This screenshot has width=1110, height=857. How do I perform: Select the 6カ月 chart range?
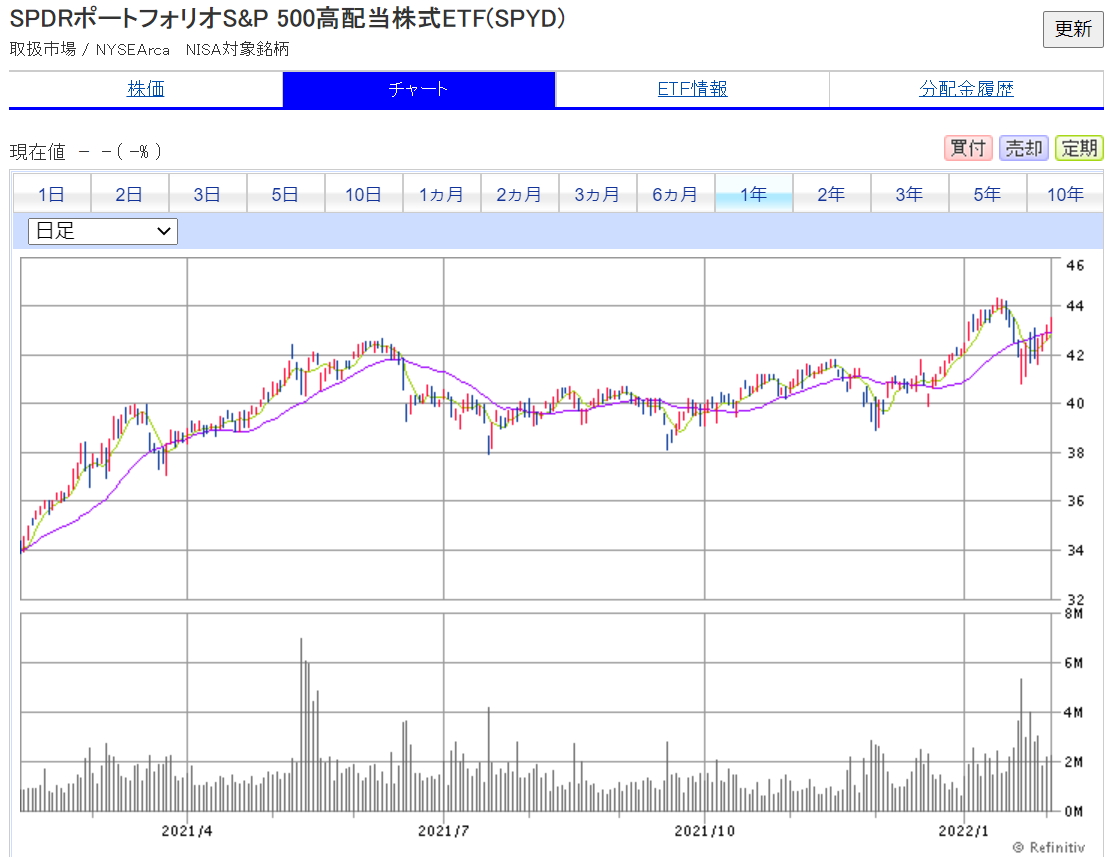pyautogui.click(x=675, y=194)
